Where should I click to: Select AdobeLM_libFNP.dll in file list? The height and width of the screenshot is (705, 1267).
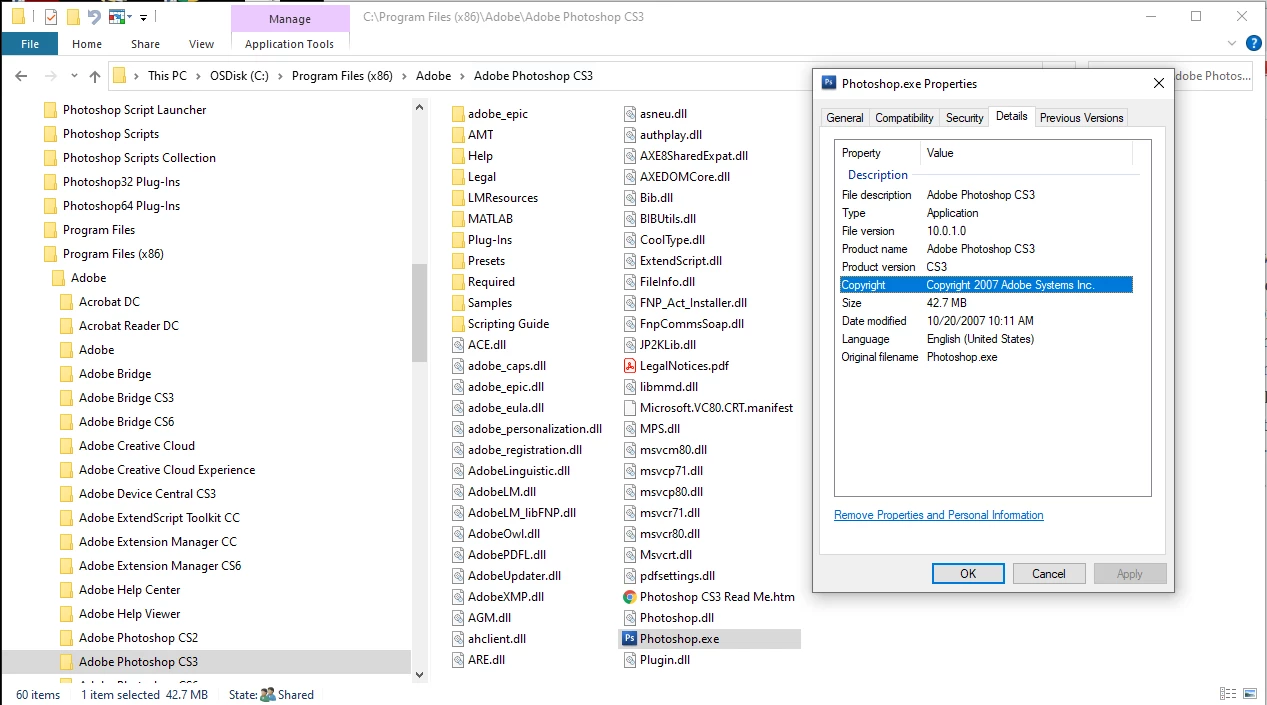[x=522, y=512]
